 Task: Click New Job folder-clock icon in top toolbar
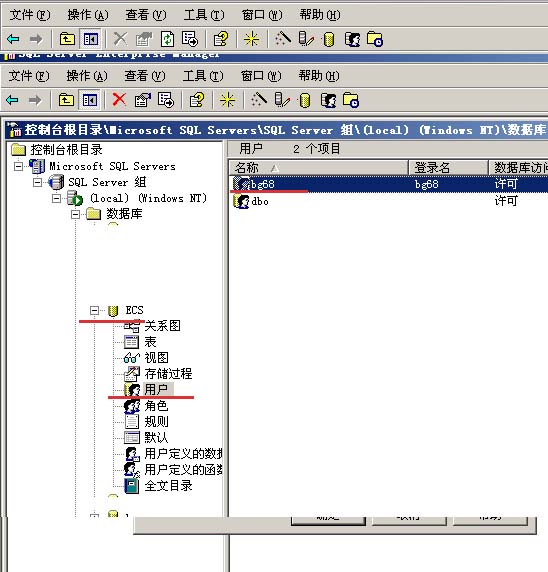[x=375, y=39]
